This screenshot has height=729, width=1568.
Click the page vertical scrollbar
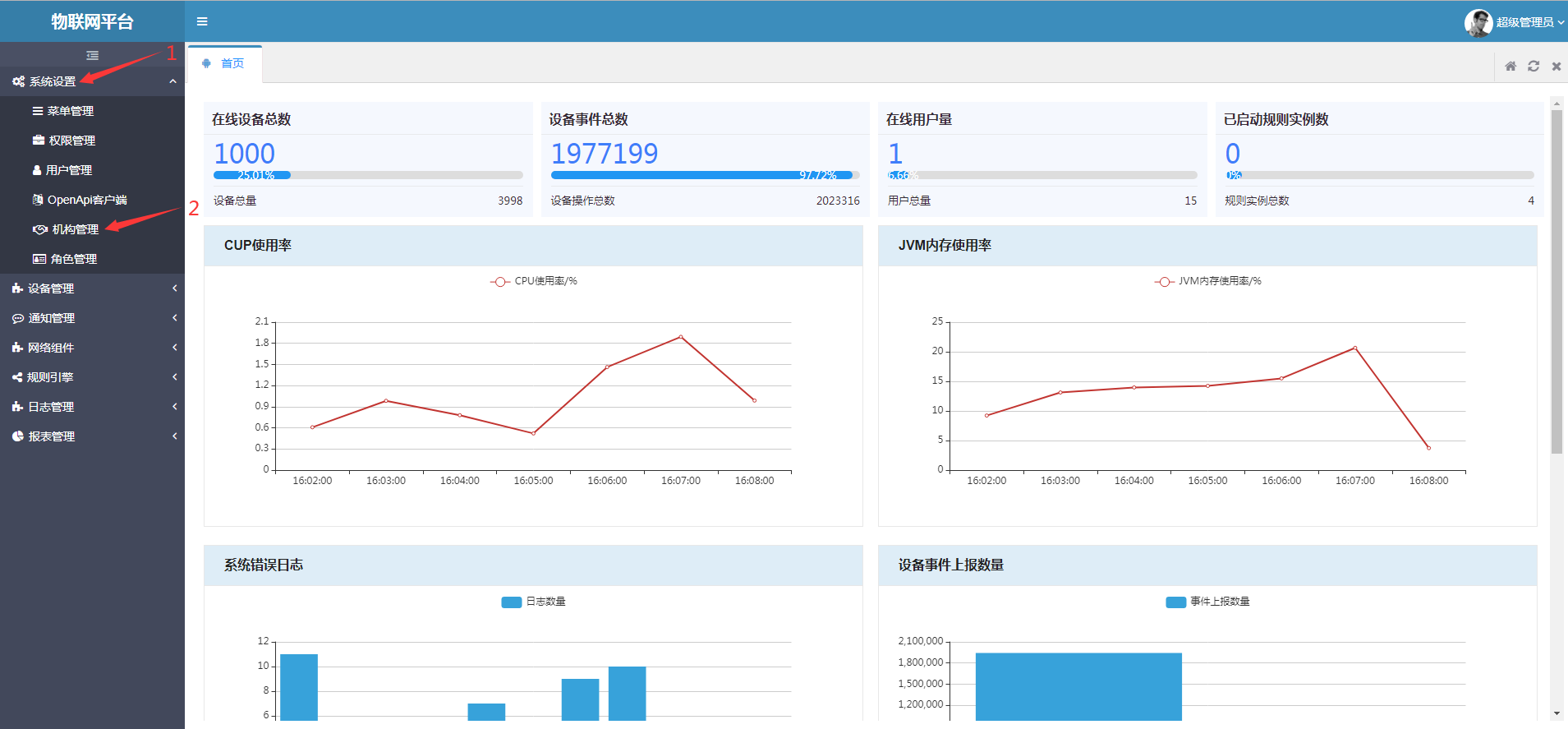1556,279
